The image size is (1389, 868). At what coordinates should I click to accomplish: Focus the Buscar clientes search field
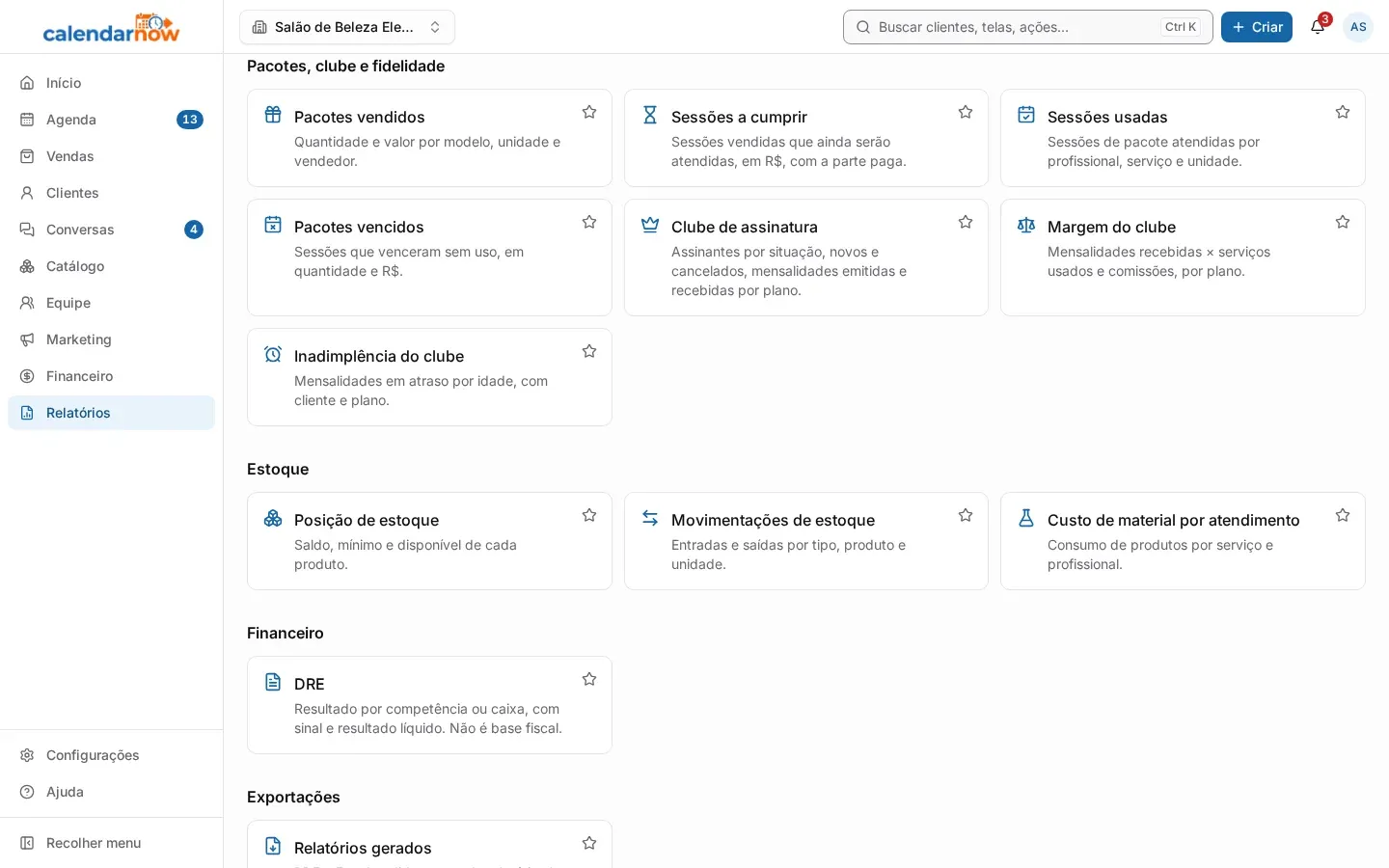(1028, 27)
